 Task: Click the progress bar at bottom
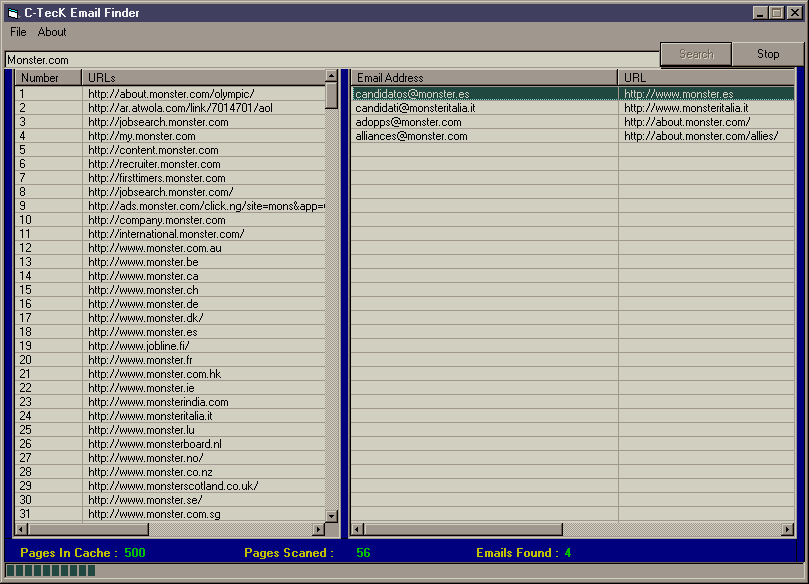tap(52, 571)
